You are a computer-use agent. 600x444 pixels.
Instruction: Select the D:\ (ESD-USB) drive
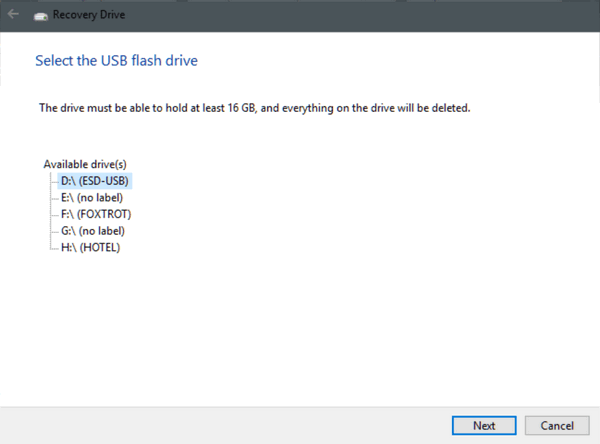coord(95,181)
